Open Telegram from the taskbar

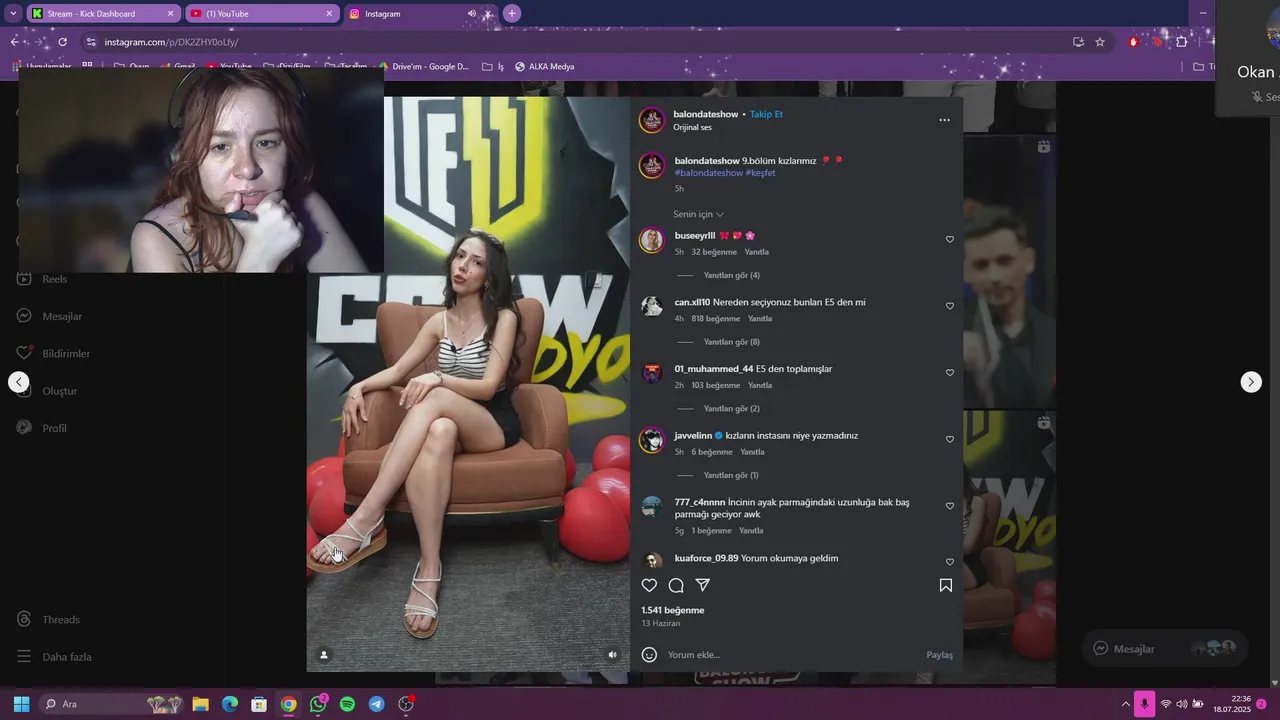click(x=376, y=704)
